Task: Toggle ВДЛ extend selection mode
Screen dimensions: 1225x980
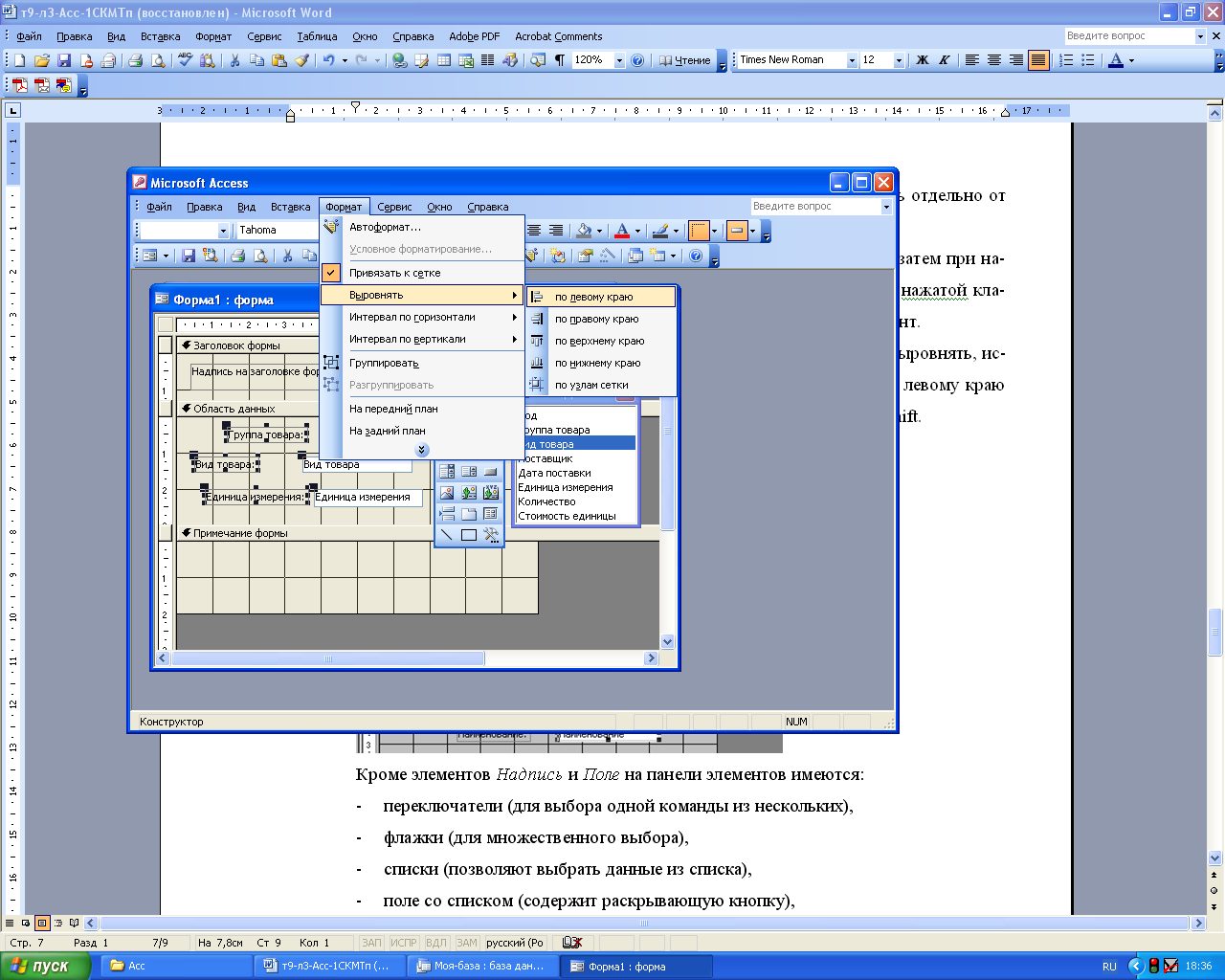Action: click(x=436, y=943)
